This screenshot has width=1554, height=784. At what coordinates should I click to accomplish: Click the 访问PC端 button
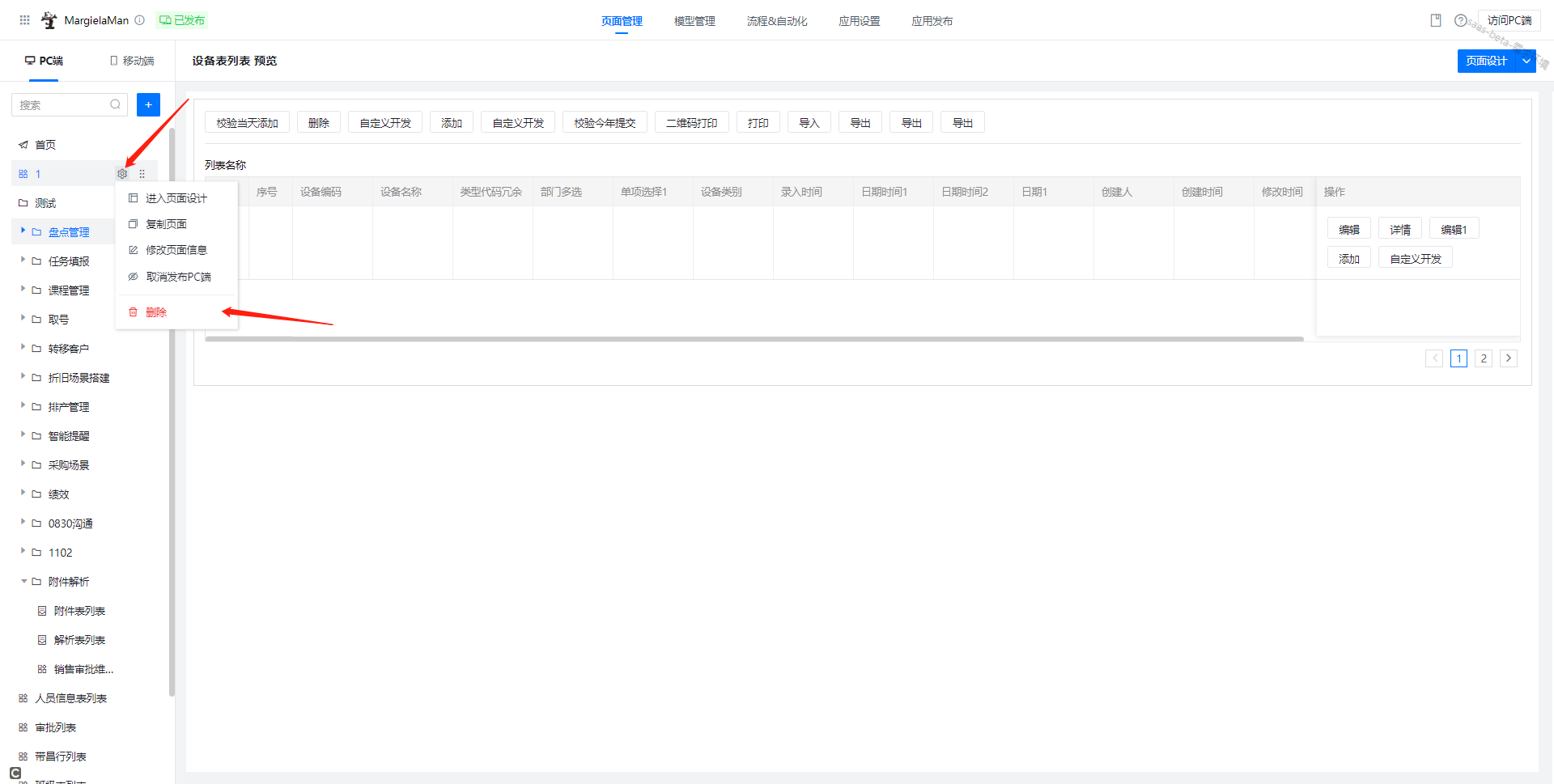coord(1509,20)
